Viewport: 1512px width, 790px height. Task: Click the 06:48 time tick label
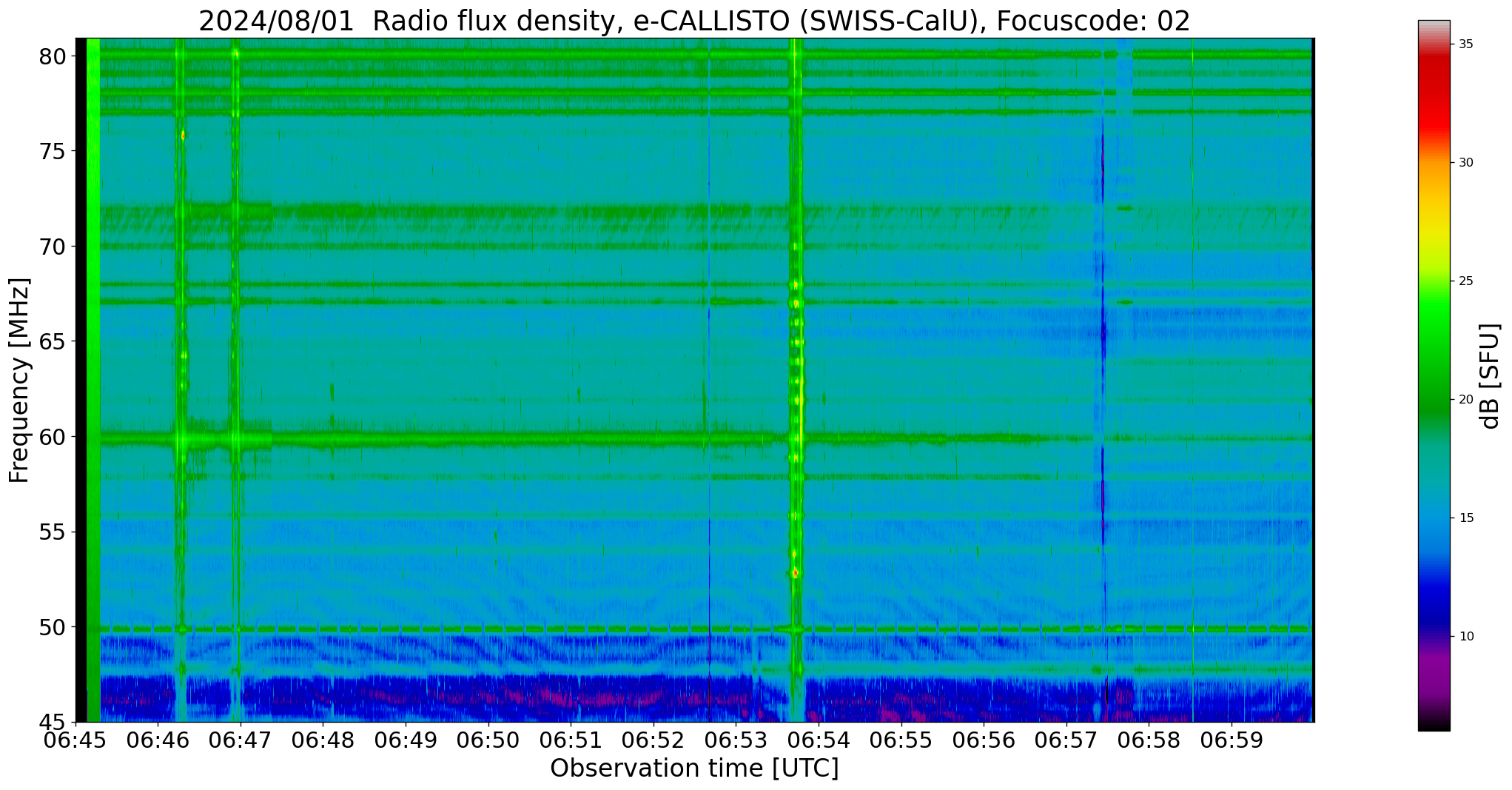(x=323, y=740)
